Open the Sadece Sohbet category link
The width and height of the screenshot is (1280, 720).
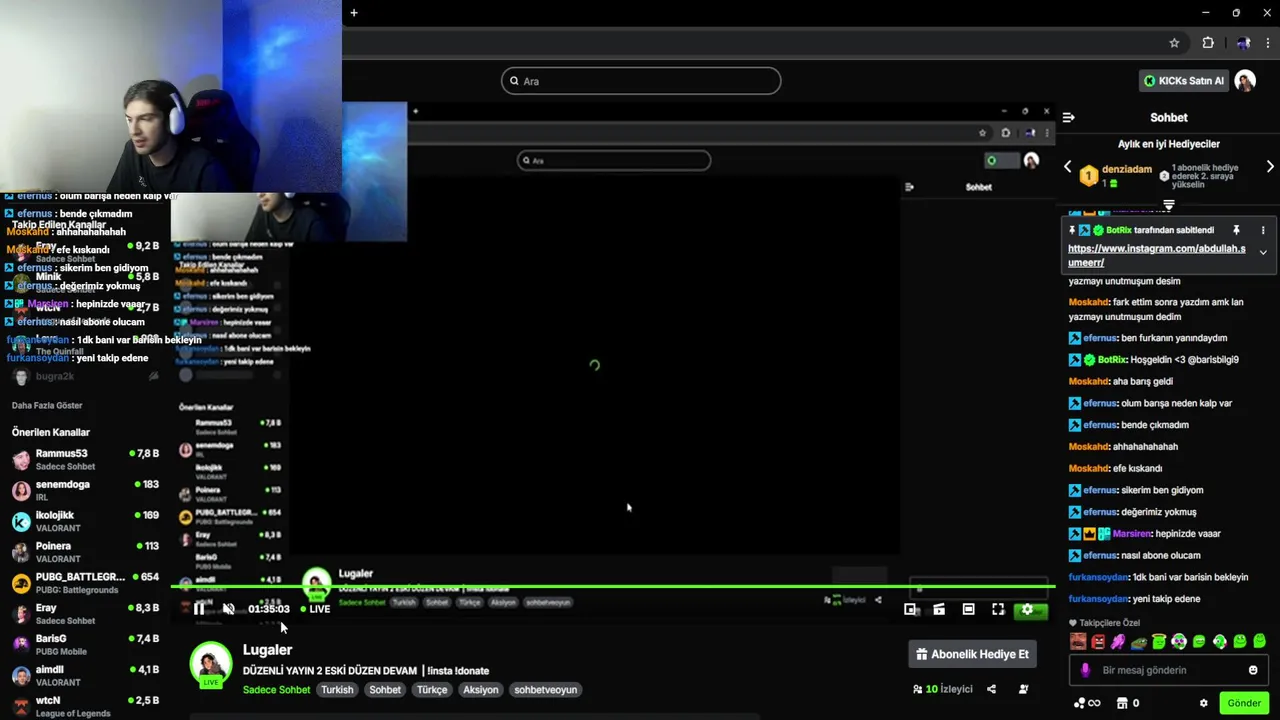tap(276, 690)
